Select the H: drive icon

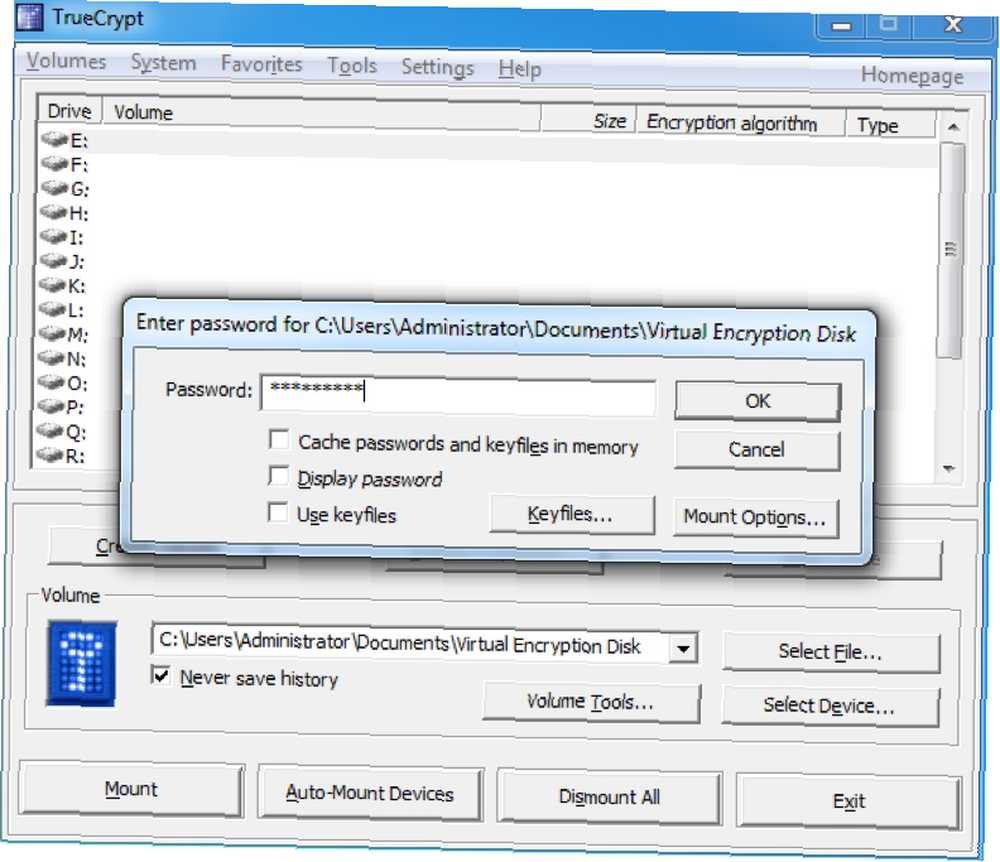(x=54, y=212)
